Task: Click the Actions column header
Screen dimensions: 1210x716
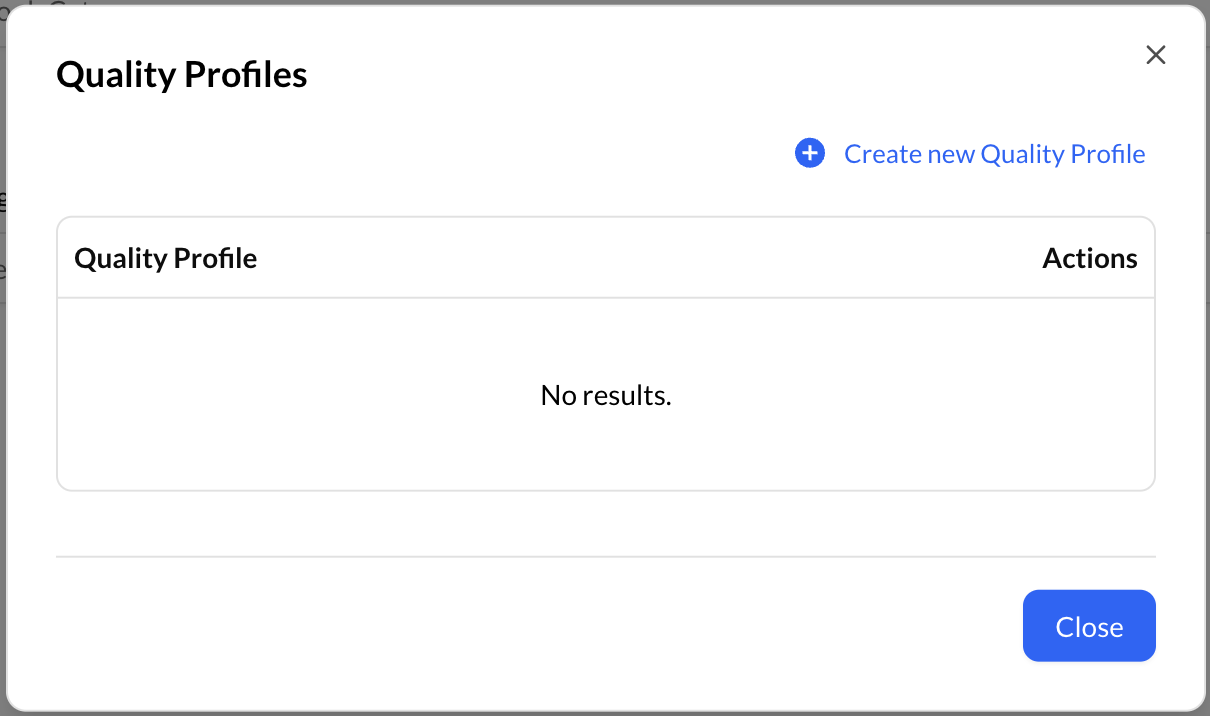Action: click(x=1089, y=257)
